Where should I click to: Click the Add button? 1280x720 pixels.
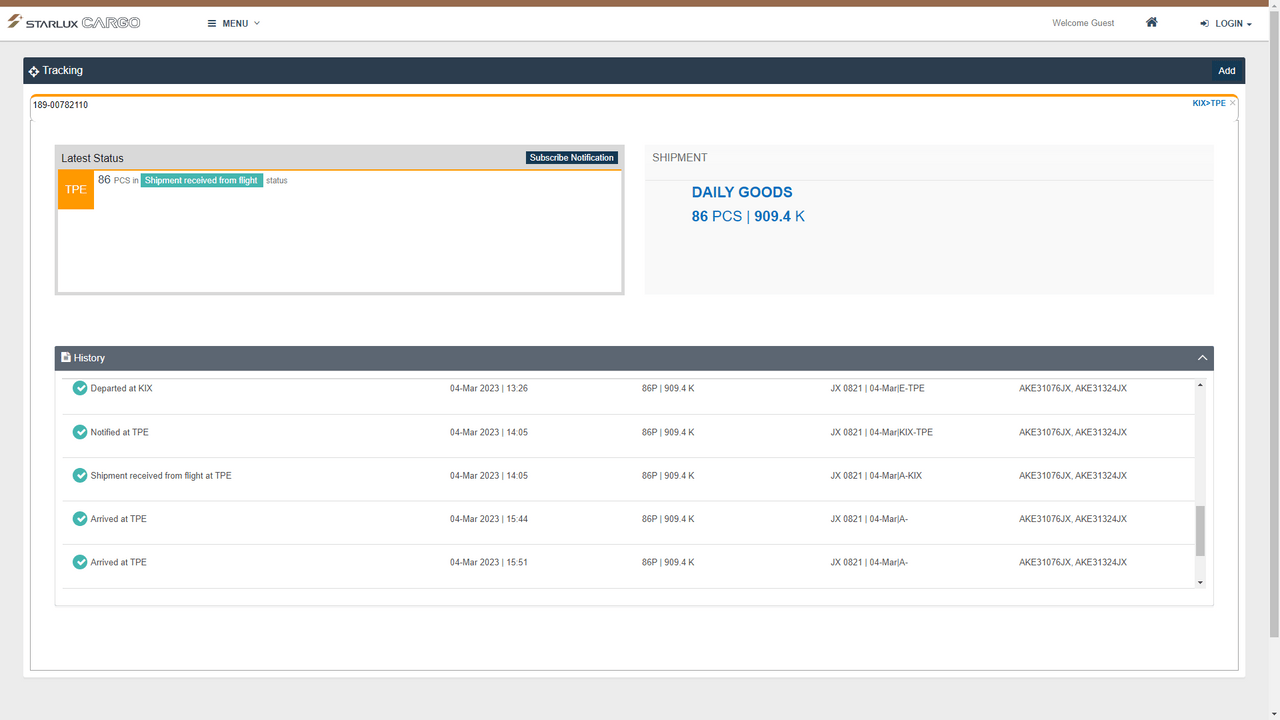1226,71
